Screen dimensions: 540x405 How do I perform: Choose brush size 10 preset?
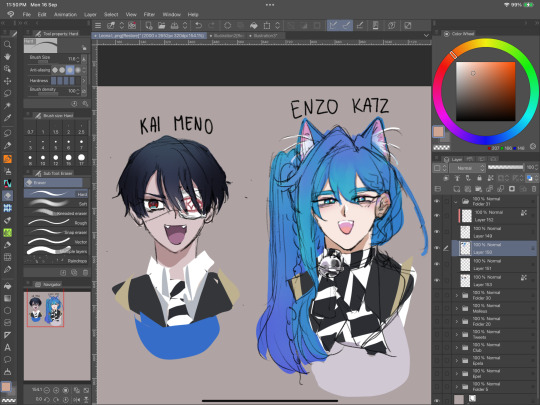[43, 159]
